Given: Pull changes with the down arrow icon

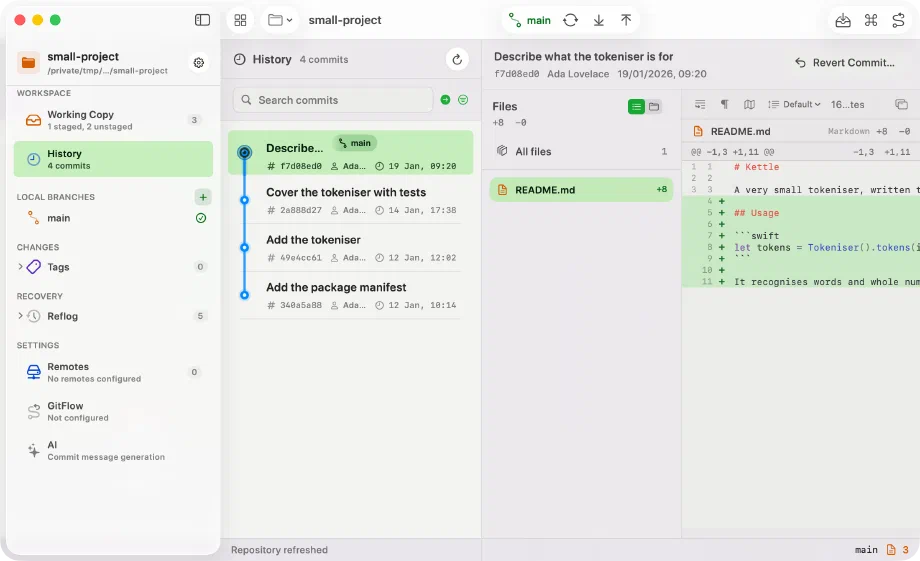Looking at the screenshot, I should click(x=598, y=21).
